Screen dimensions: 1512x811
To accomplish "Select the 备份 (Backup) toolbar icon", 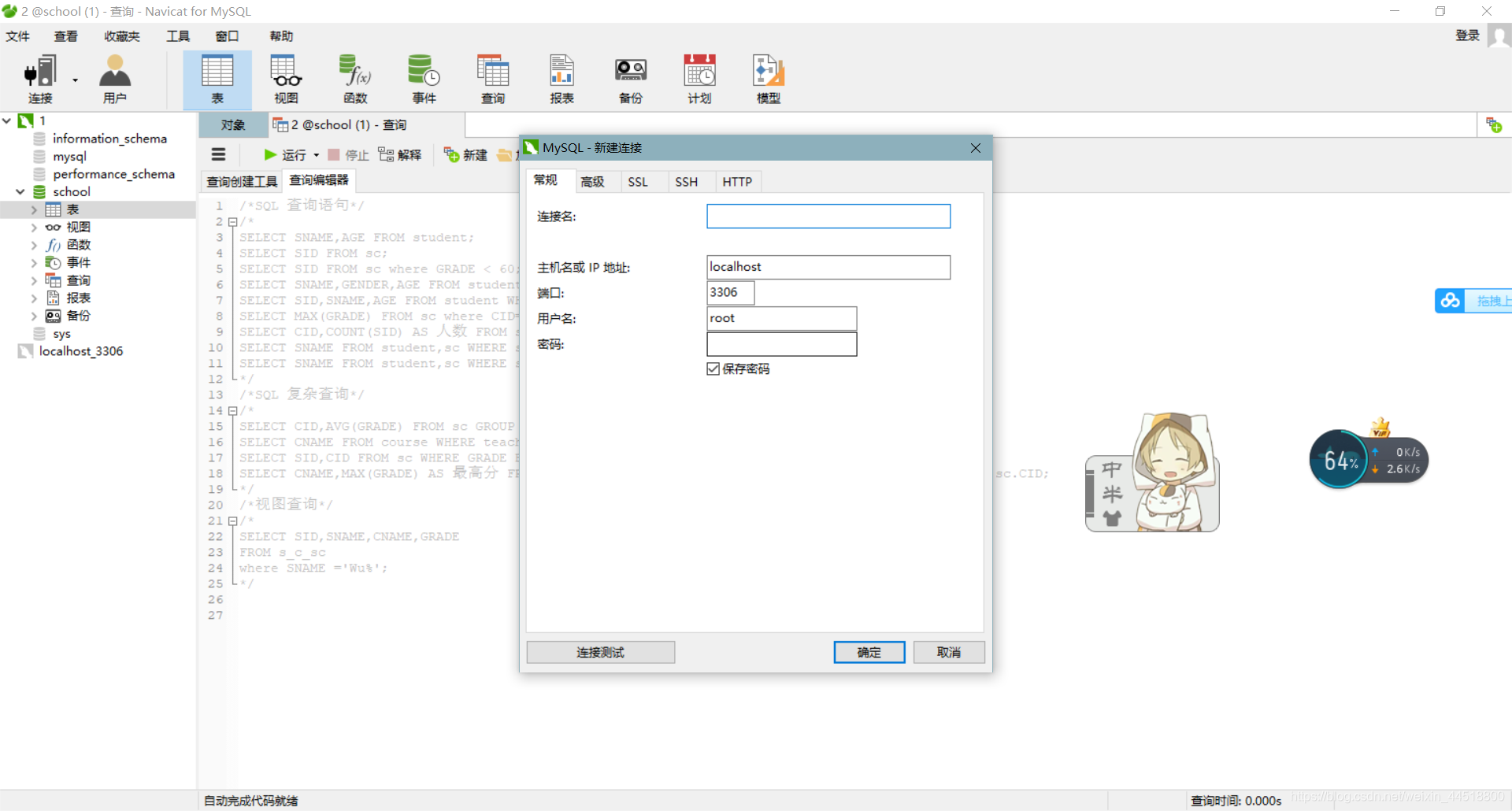I will click(631, 79).
